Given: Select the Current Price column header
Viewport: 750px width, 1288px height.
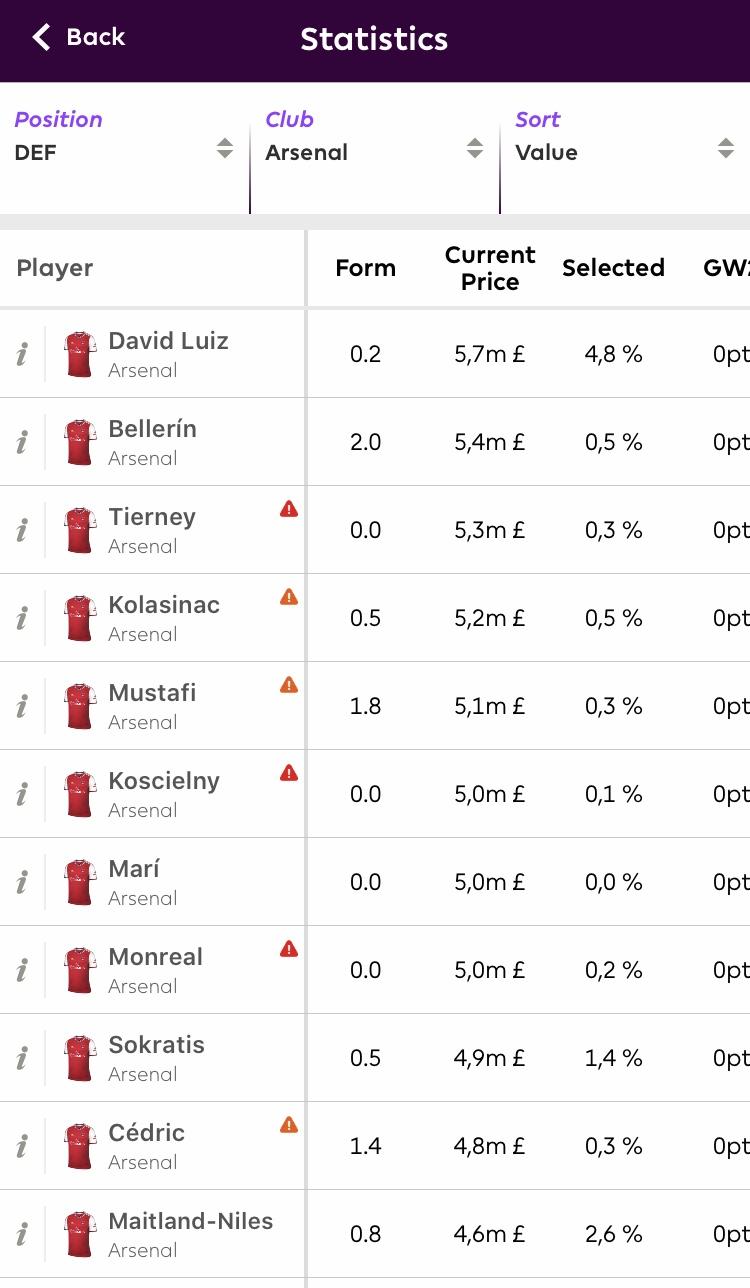Looking at the screenshot, I should coord(490,268).
